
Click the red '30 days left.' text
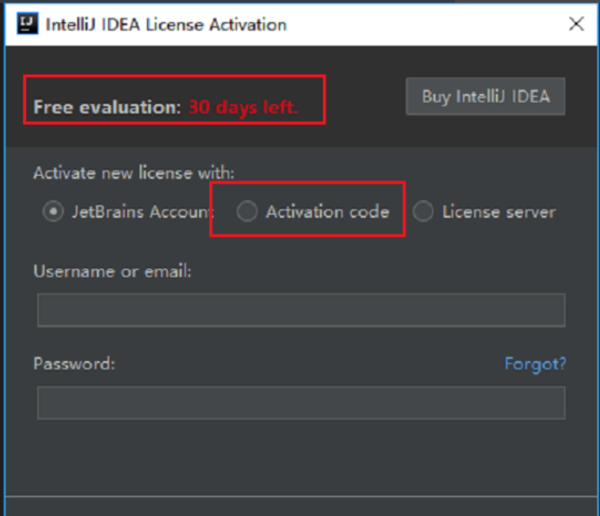pyautogui.click(x=243, y=106)
